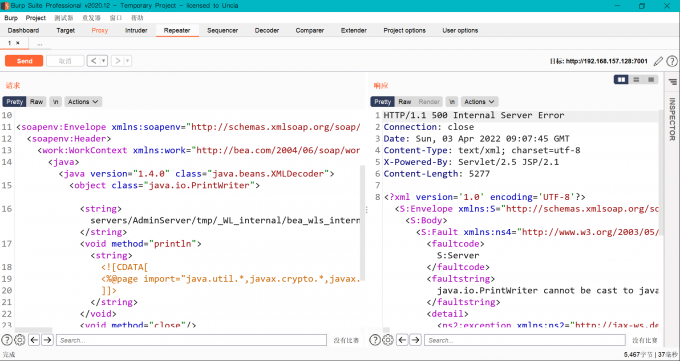Expand response Actions dropdown
Viewport: 680px width, 361px height.
coord(480,102)
